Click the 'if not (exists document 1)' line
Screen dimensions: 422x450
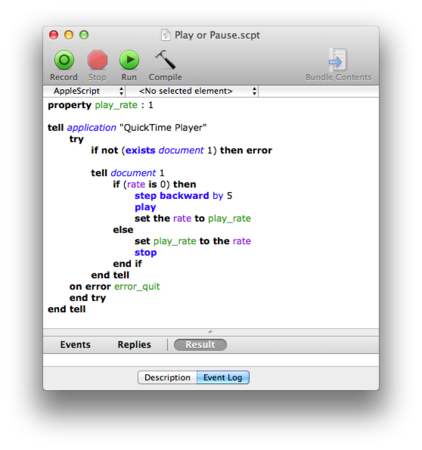[181, 150]
